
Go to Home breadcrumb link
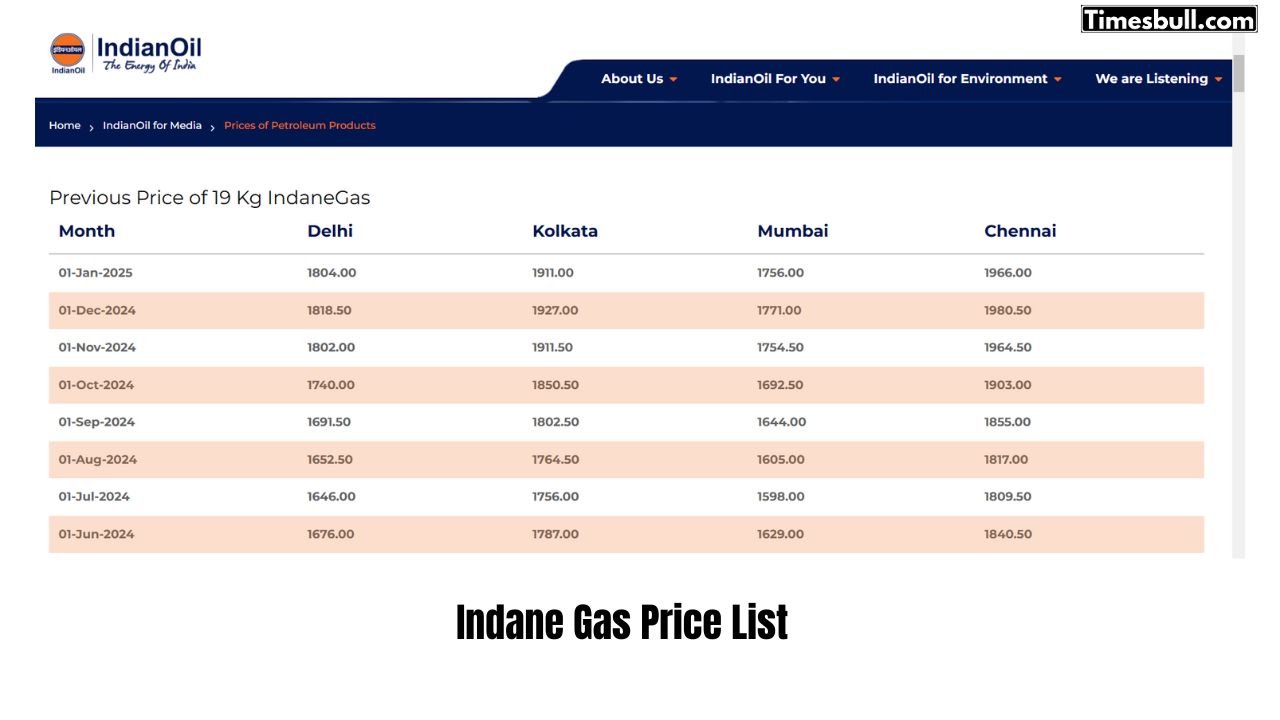coord(64,126)
